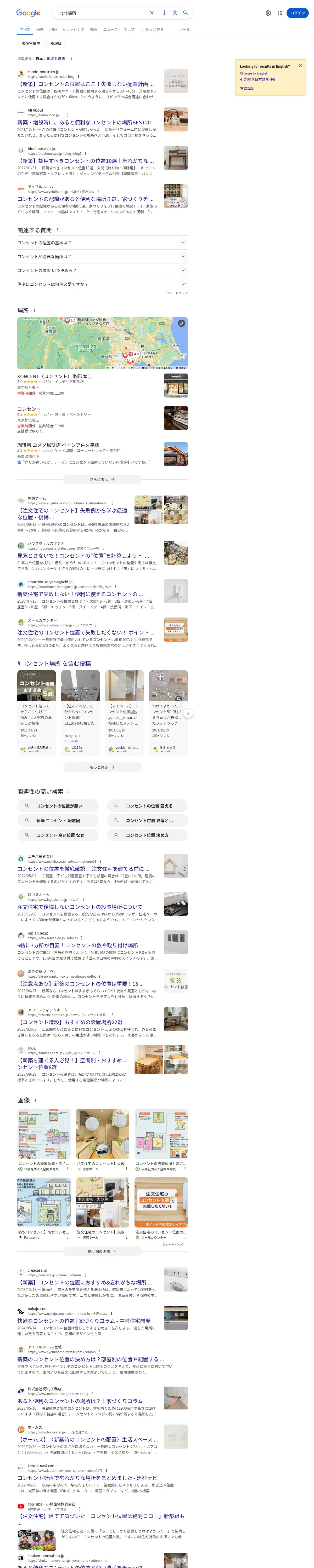This screenshot has height=1568, width=314.
Task: Switch to the 動画 tab
Action: [x=94, y=29]
